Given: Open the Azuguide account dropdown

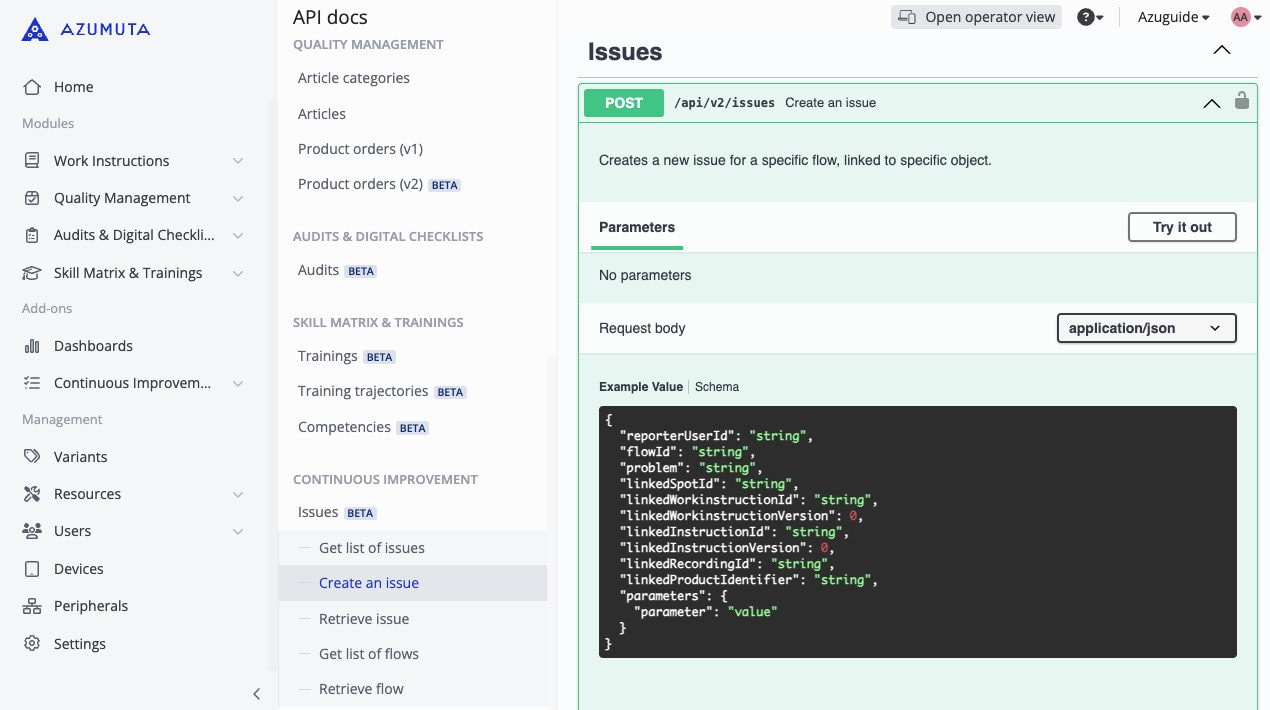Looking at the screenshot, I should coord(1173,17).
